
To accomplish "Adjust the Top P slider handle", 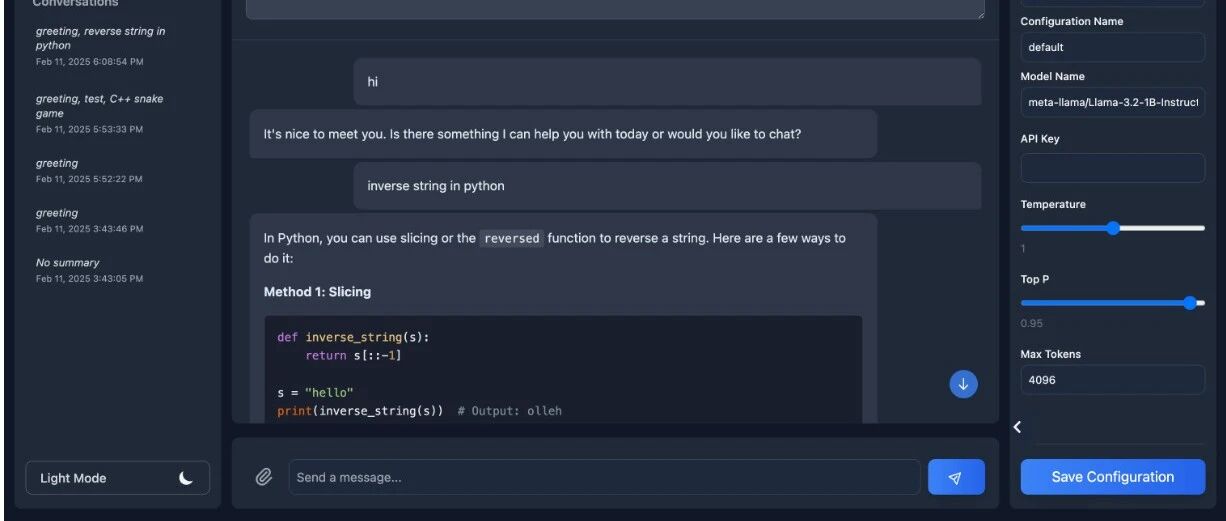I will click(x=1189, y=303).
